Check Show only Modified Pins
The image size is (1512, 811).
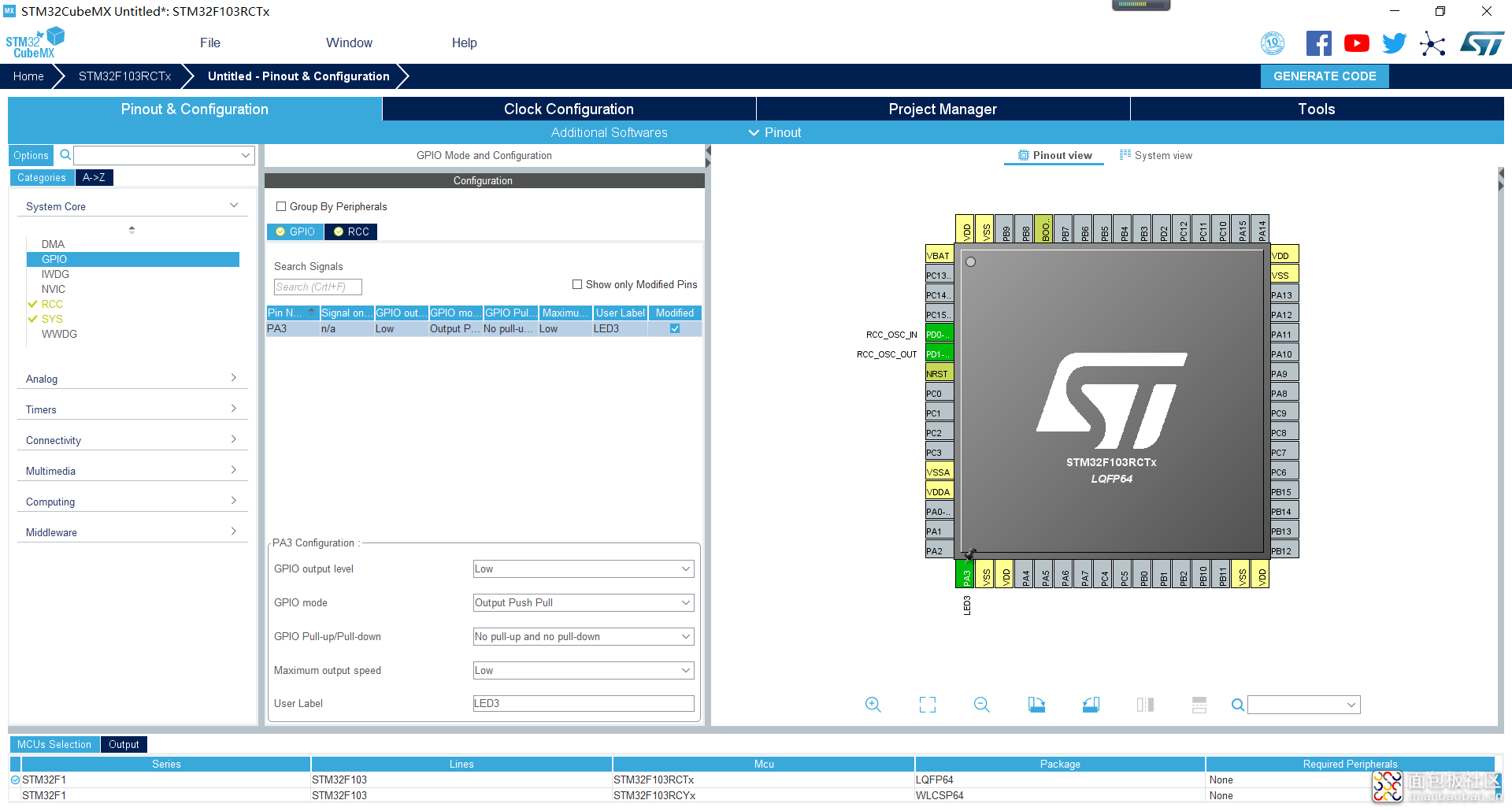tap(577, 284)
